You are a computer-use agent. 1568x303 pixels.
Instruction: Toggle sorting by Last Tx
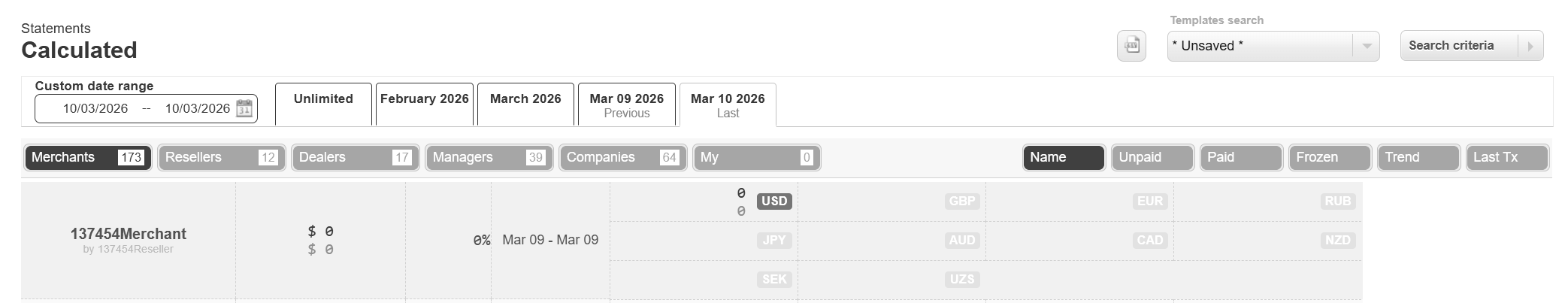(1507, 157)
